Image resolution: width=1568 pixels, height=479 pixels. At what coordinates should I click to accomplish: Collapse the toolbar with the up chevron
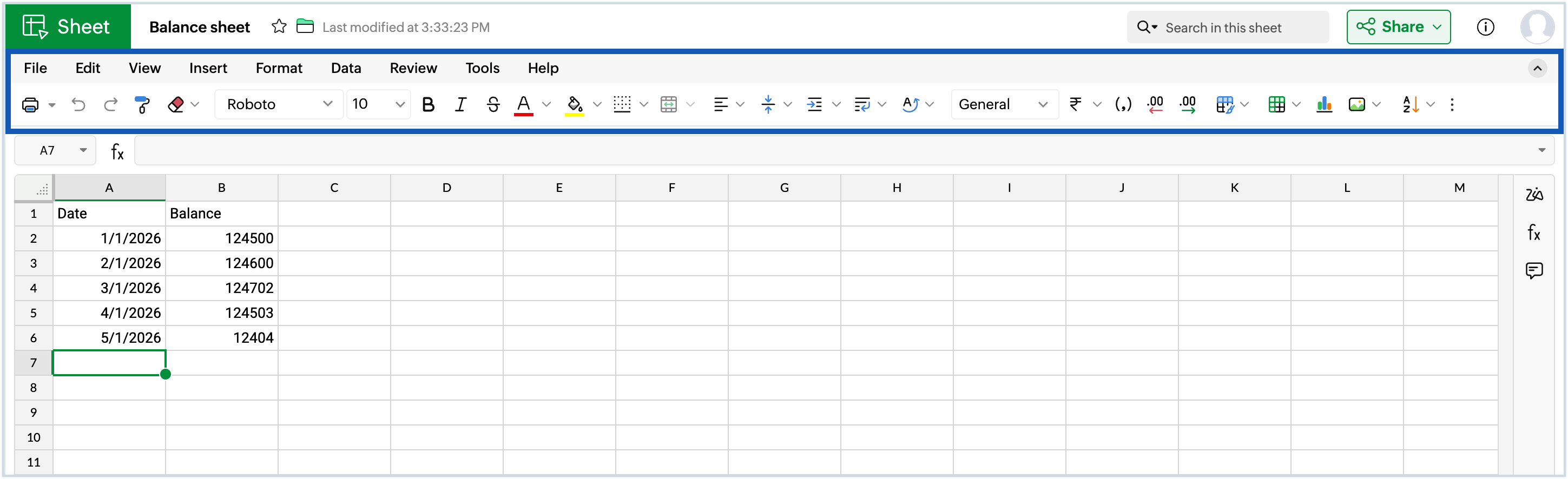coord(1537,68)
